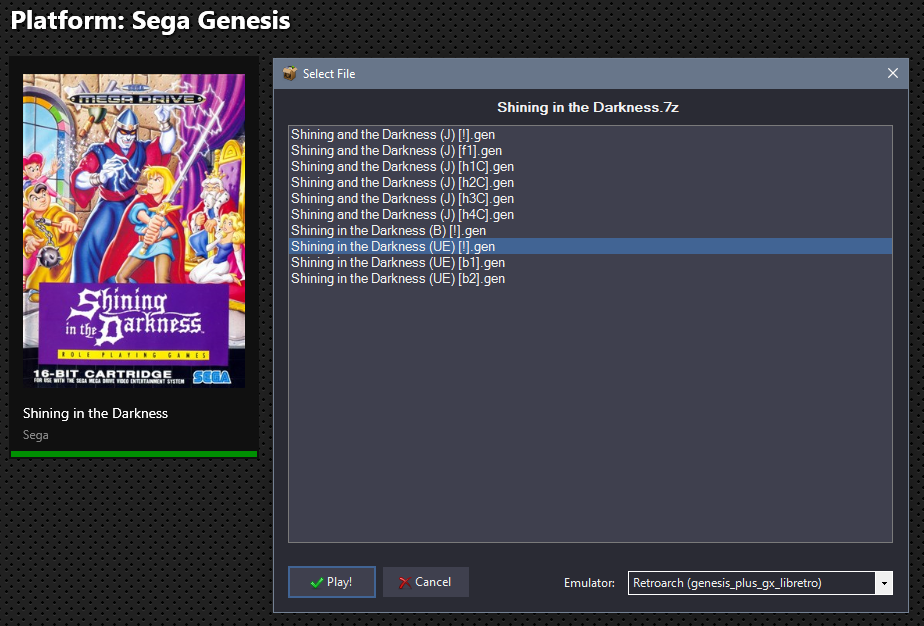The image size is (924, 626).
Task: Click the Shining in the Darkness box art
Action: click(134, 230)
